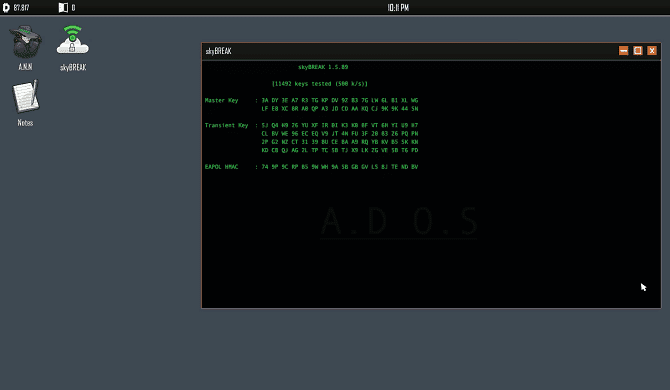Viewport: 670px width, 390px height.
Task: Click the second Master Key row starting with LF
Action: [340, 108]
